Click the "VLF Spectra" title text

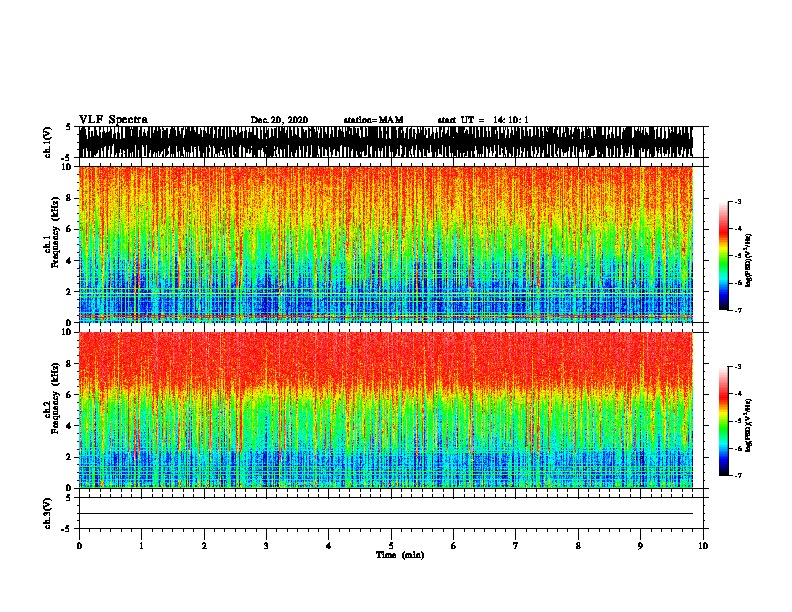113,120
